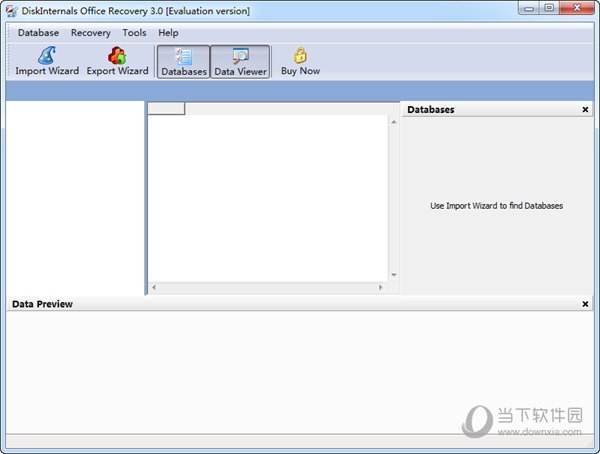
Task: Click the horizontal scrollbar left arrow
Action: click(x=154, y=287)
